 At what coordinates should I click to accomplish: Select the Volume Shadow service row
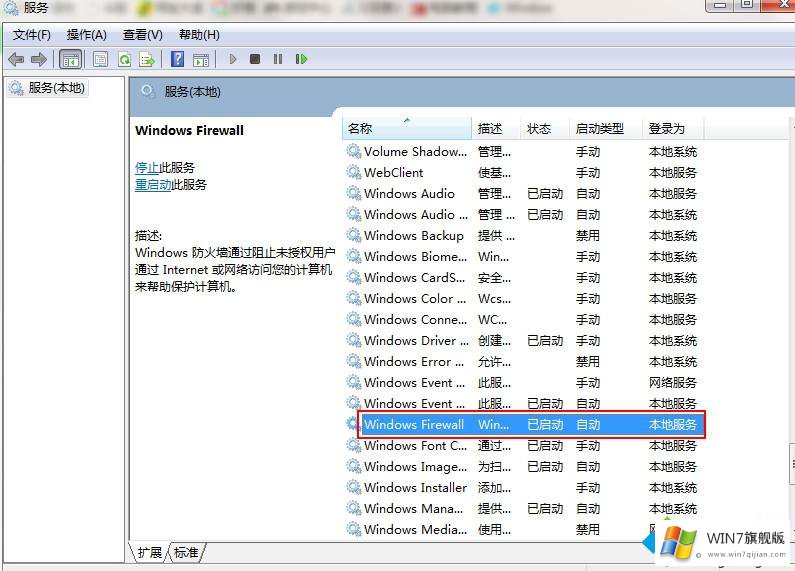[x=523, y=152]
